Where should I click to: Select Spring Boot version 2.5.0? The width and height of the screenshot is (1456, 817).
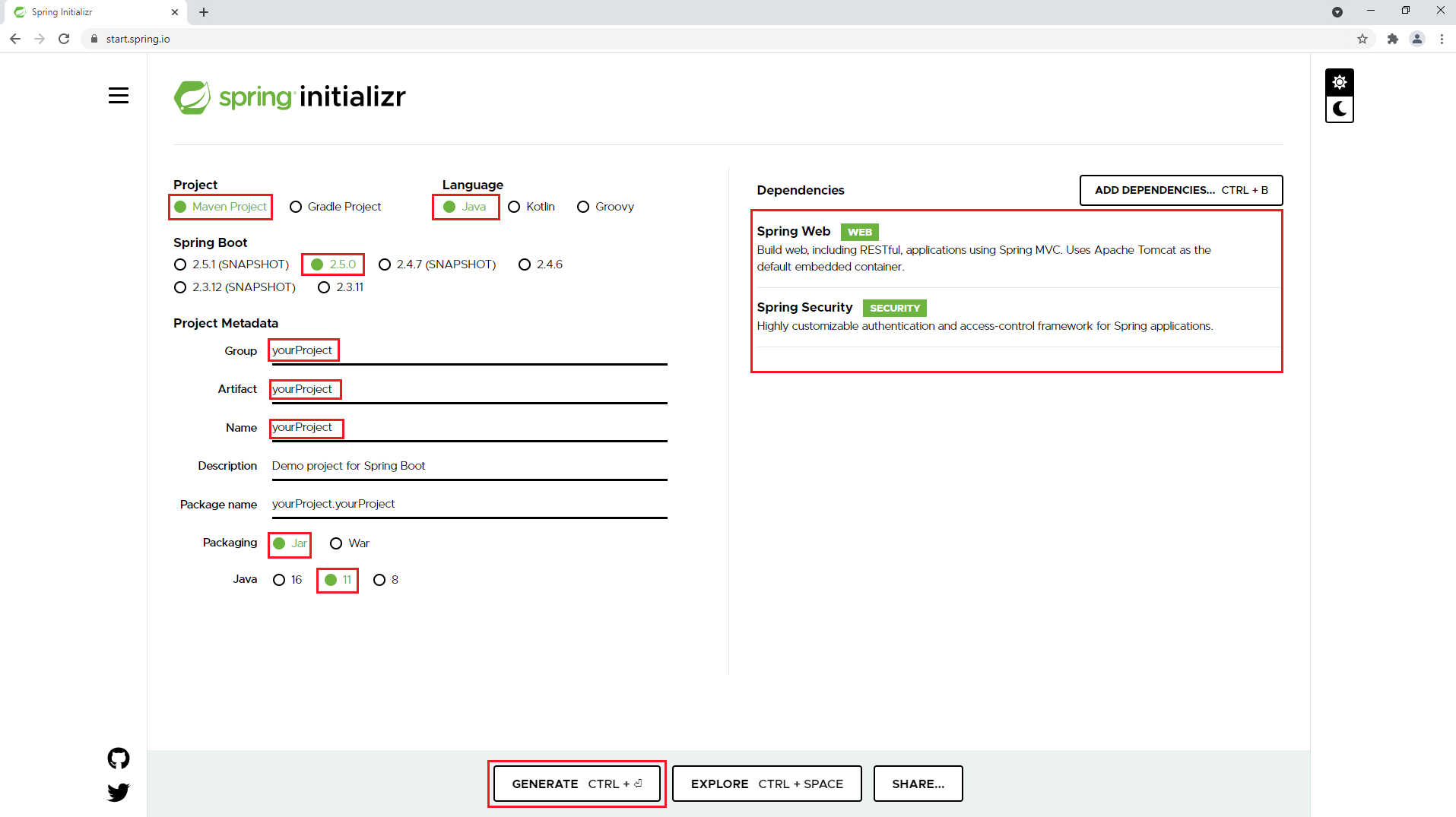333,264
